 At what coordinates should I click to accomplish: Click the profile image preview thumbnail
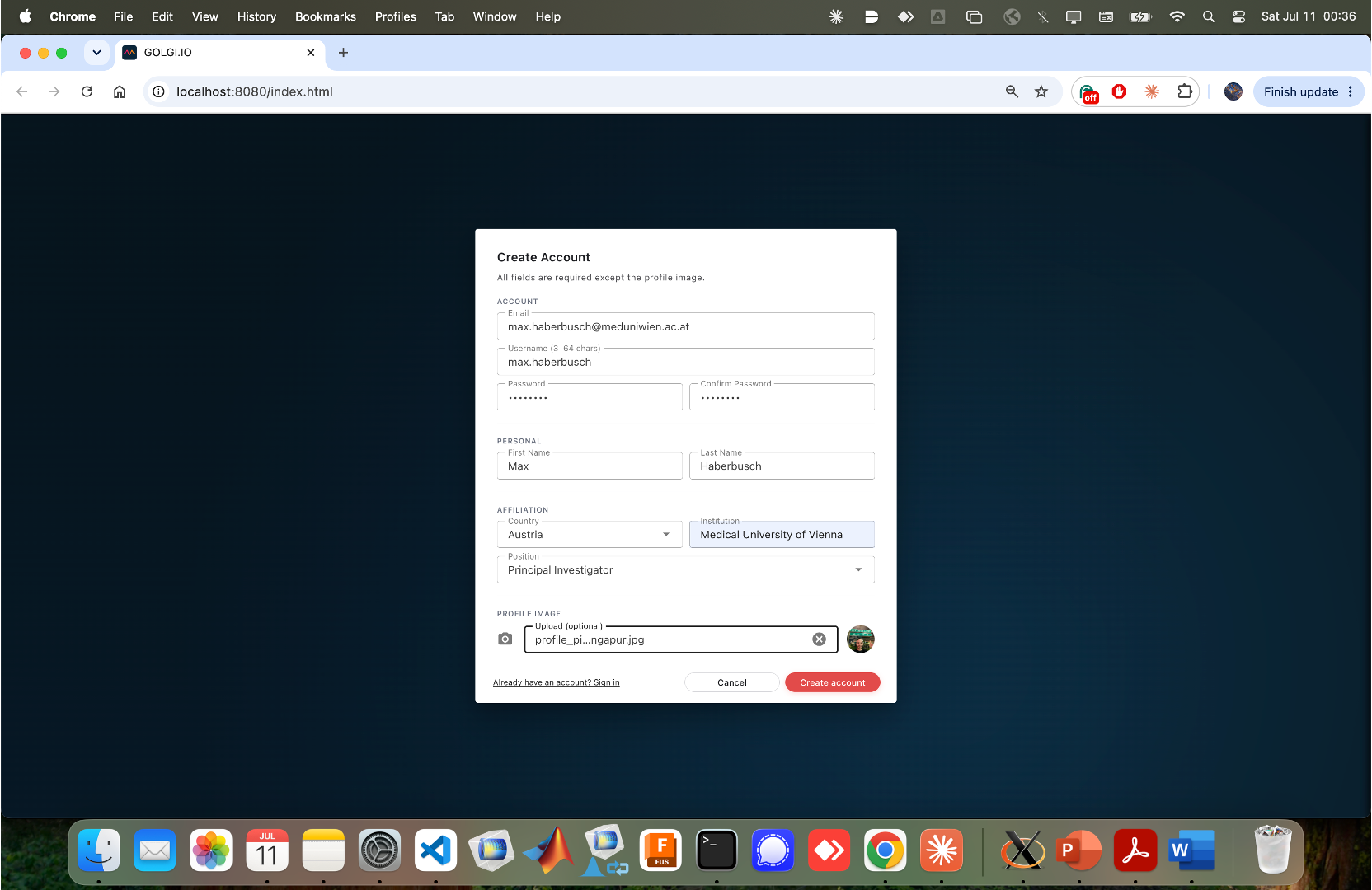(x=860, y=639)
